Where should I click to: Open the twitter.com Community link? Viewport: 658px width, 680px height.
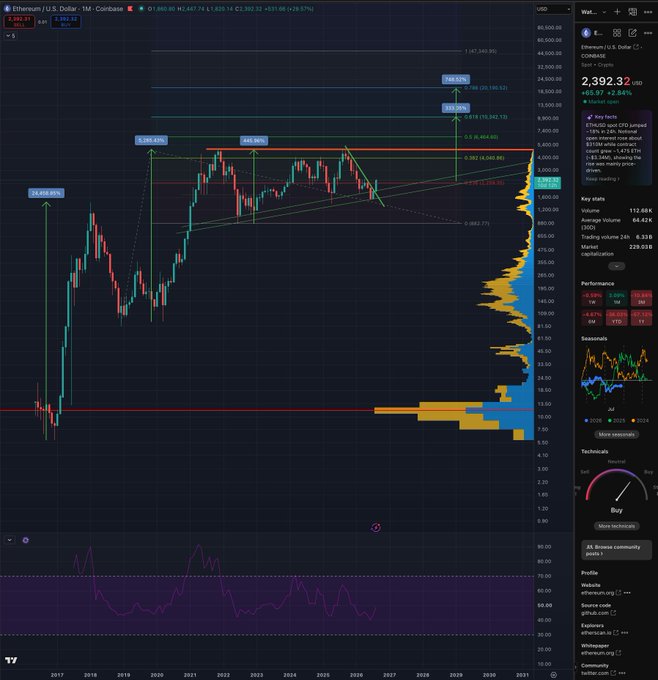(595, 673)
